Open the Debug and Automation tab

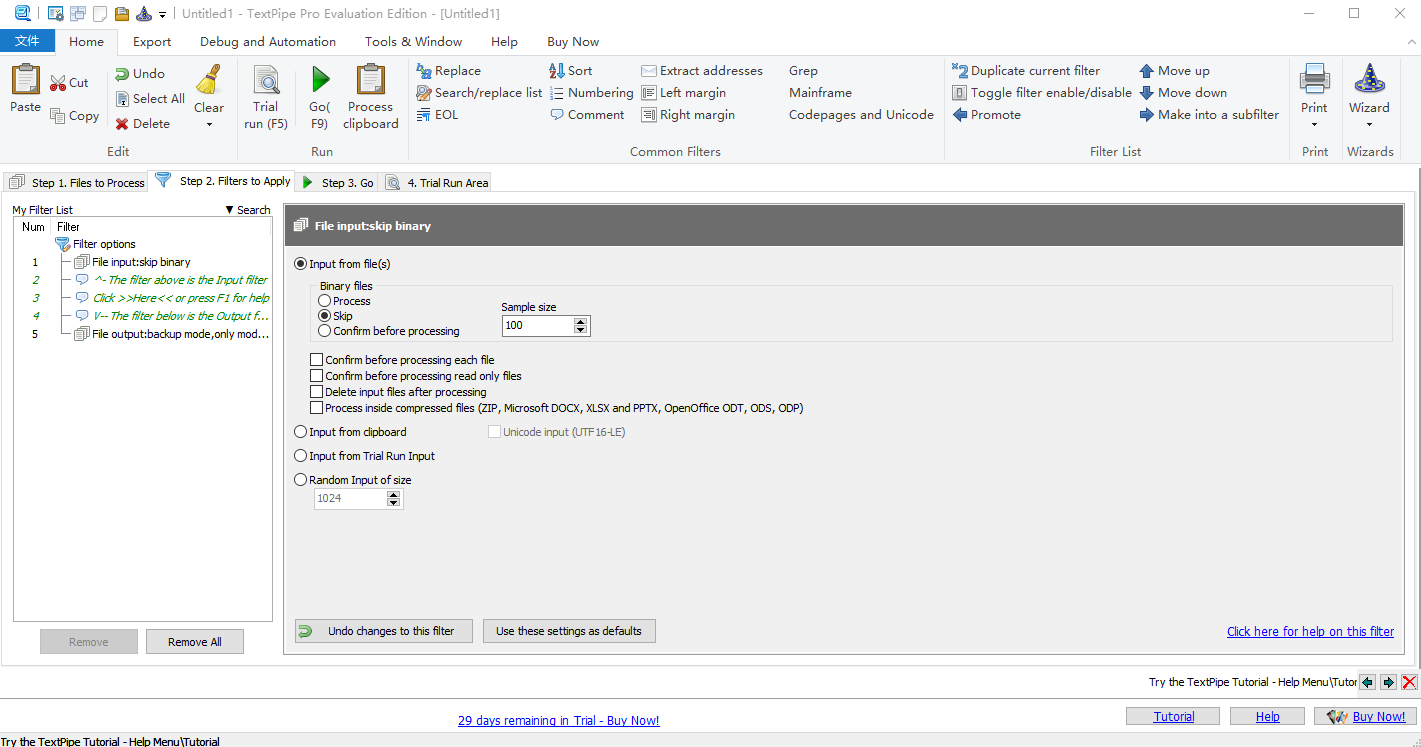click(268, 42)
